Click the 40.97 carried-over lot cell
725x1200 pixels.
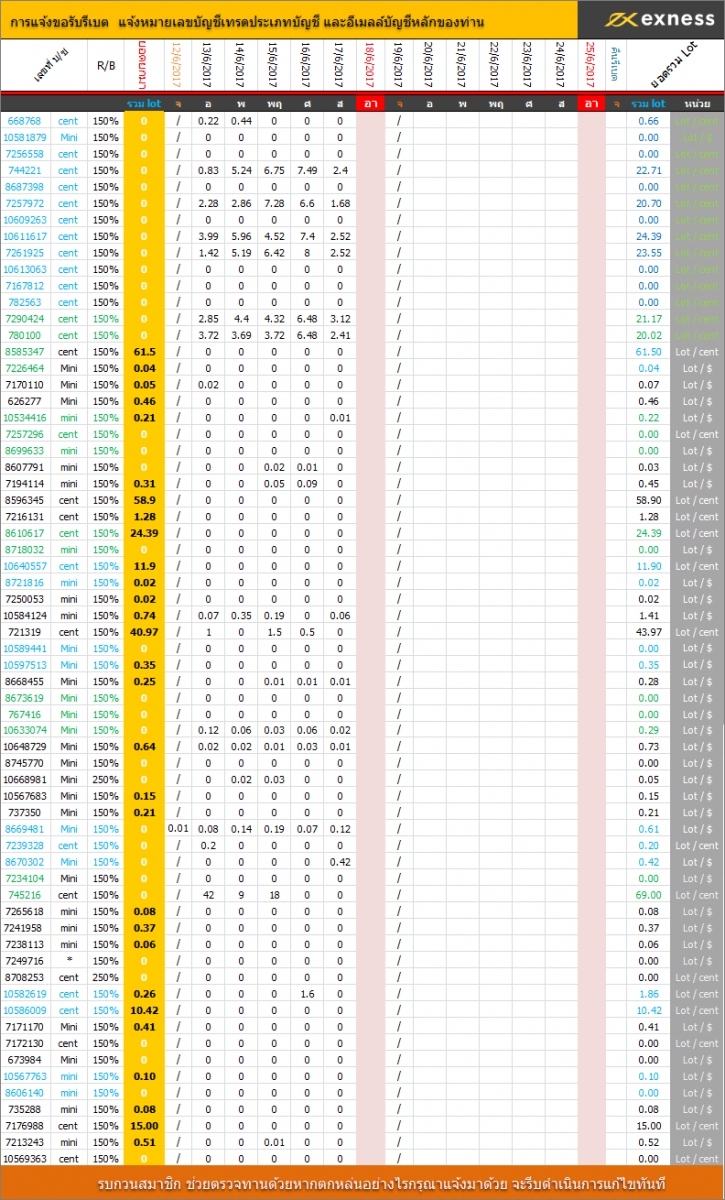144,632
